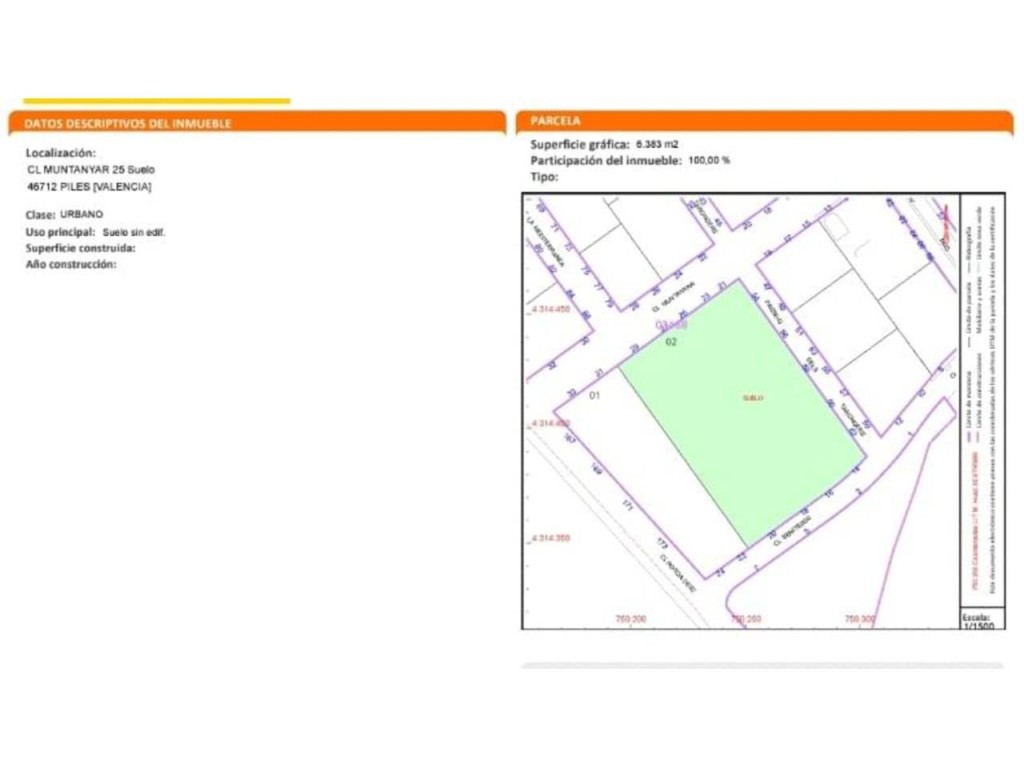Click the DATOS DESCRIPTIVOS DEL INMUEBLE header
Viewport: 1024px width, 768px height.
tap(128, 123)
